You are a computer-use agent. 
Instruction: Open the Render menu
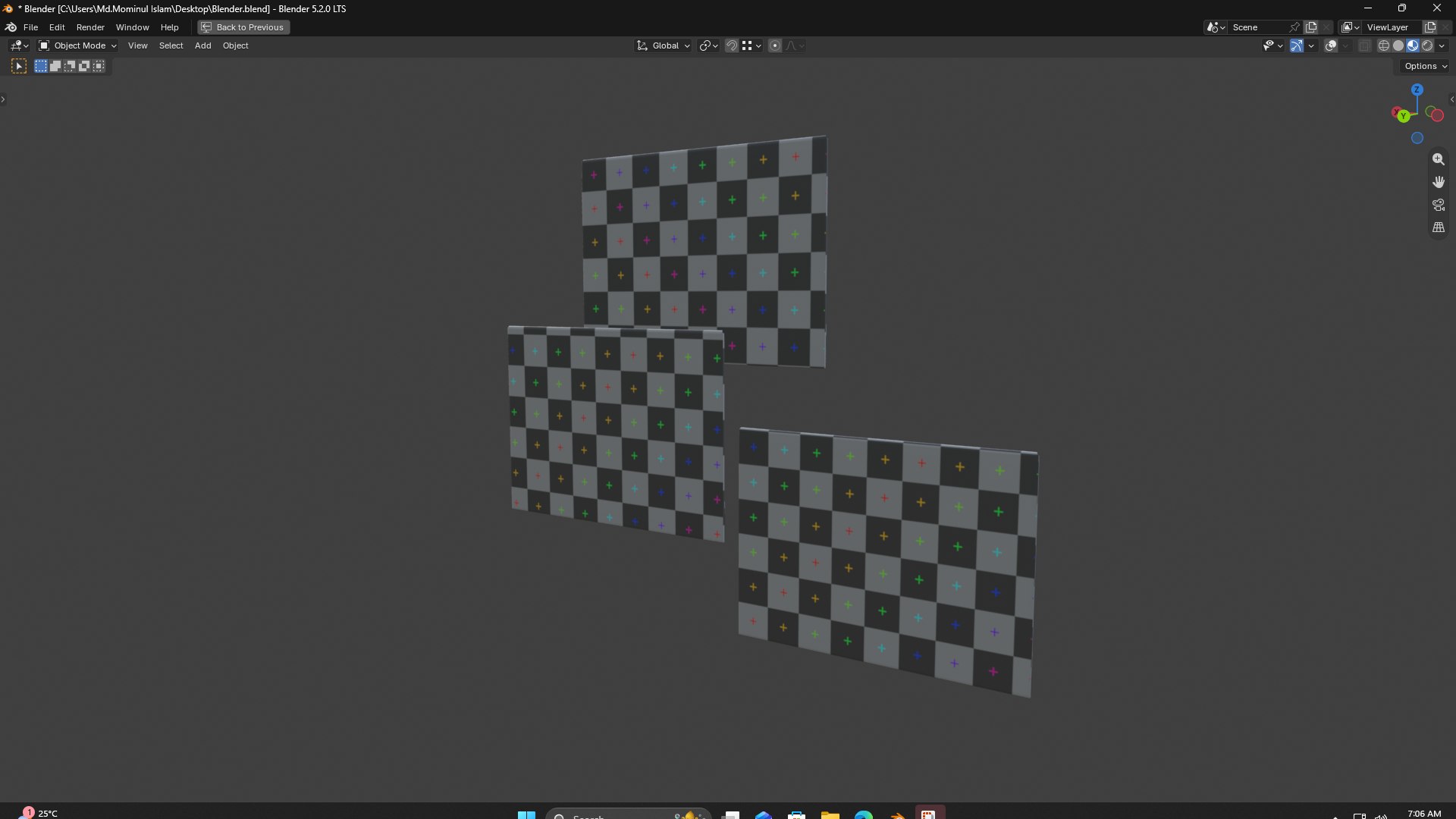[x=90, y=27]
